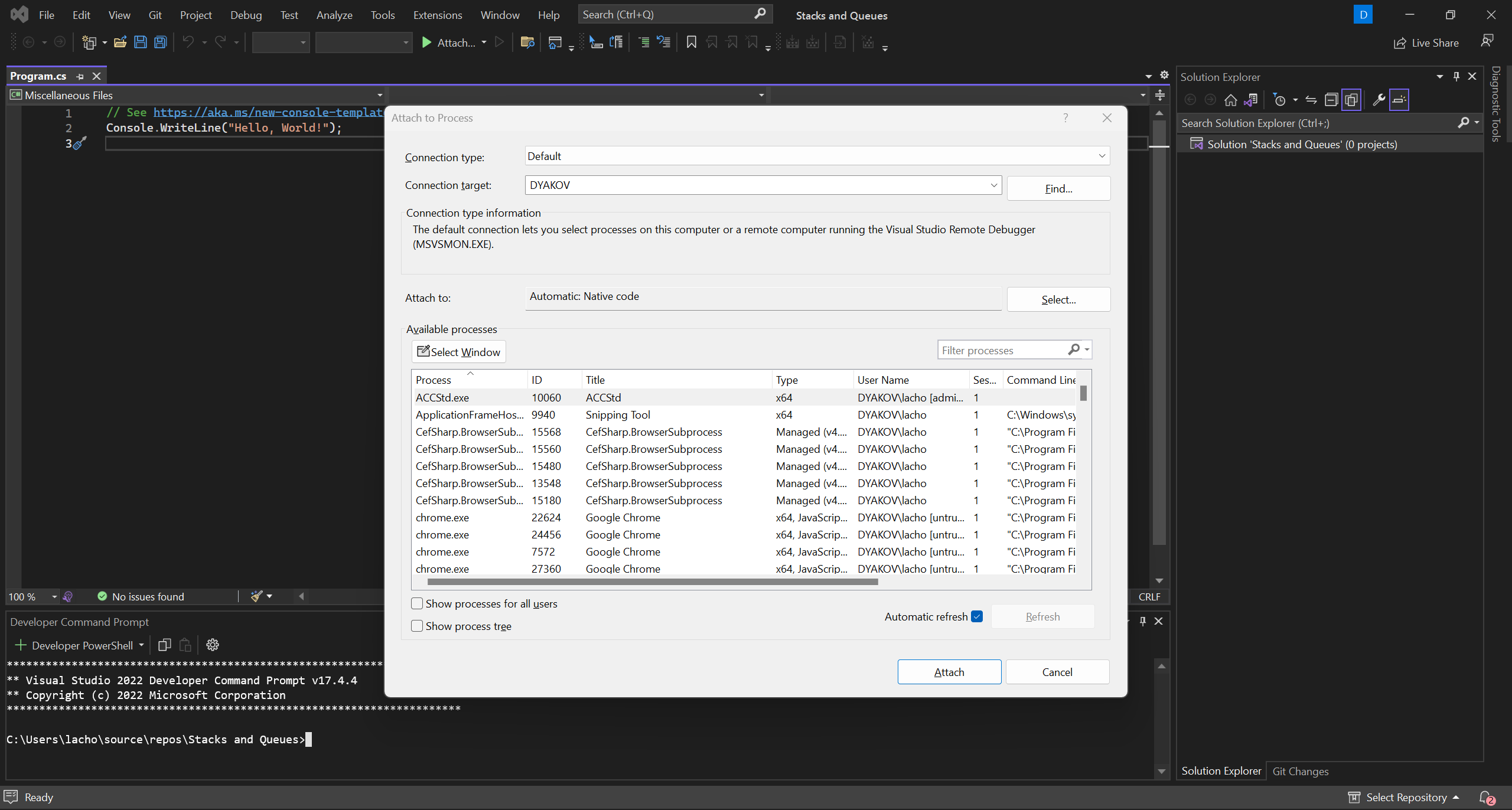The image size is (1512, 810).
Task: Click the Open File folder toolbar icon
Action: (x=120, y=43)
